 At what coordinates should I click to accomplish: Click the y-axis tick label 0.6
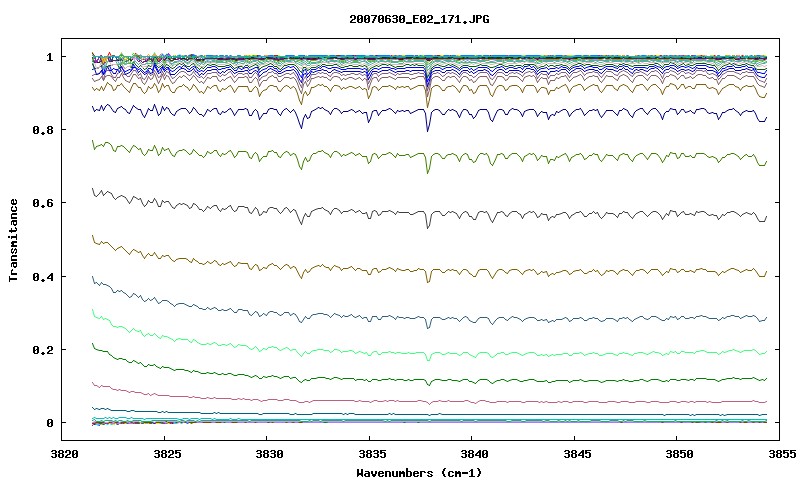click(43, 203)
